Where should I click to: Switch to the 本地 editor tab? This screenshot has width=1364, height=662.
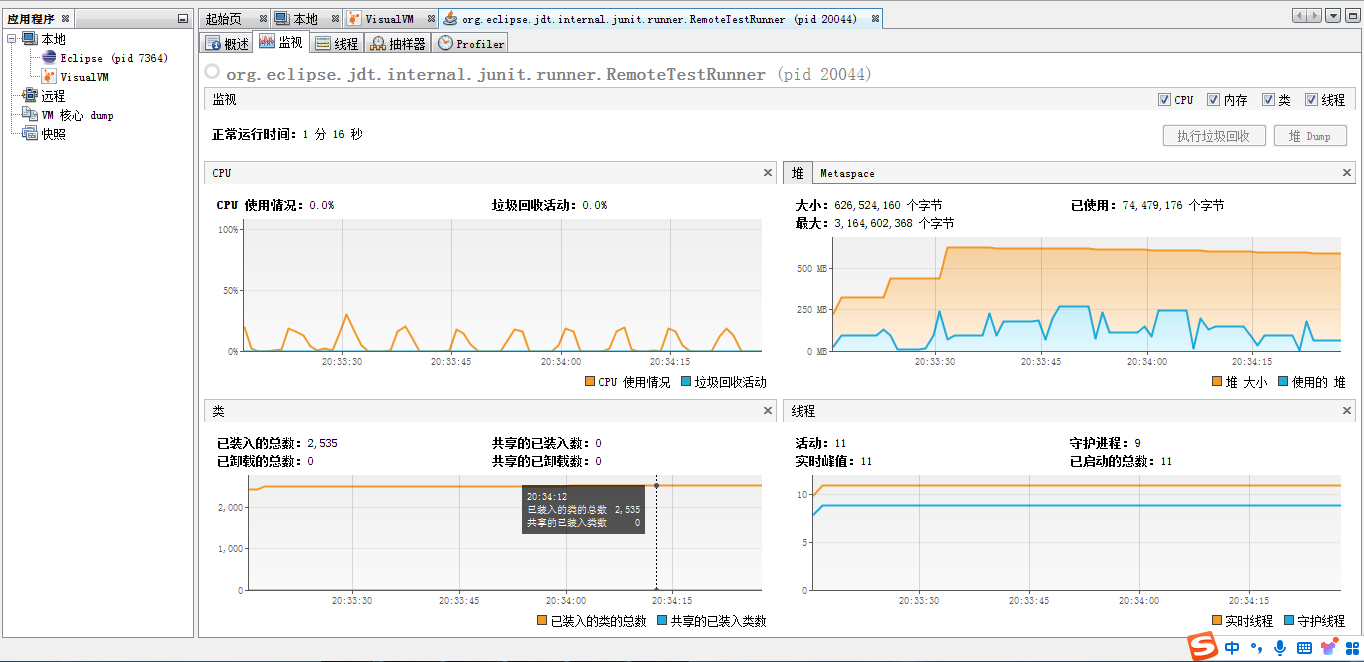click(305, 19)
